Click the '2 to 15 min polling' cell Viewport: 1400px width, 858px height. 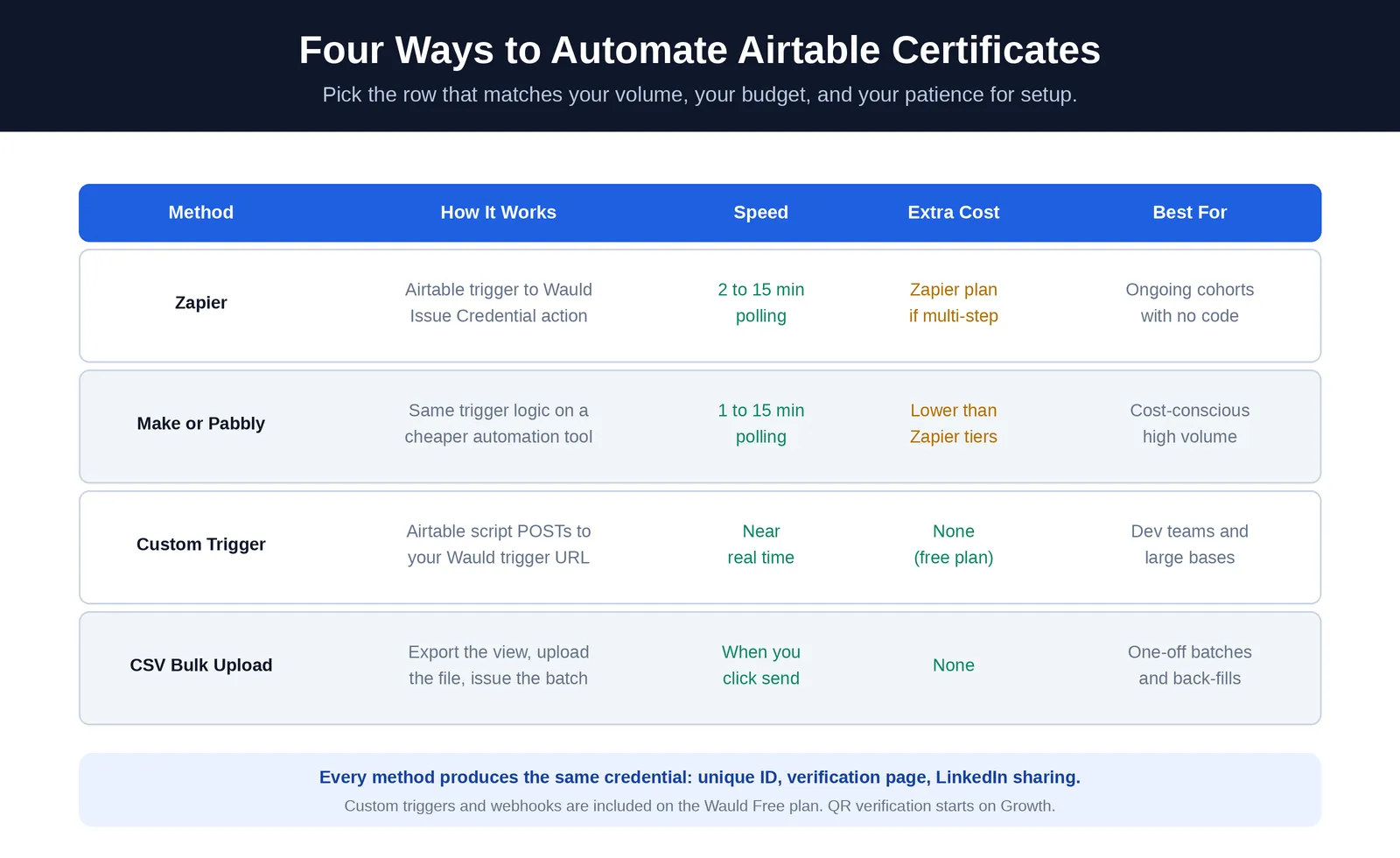point(761,303)
